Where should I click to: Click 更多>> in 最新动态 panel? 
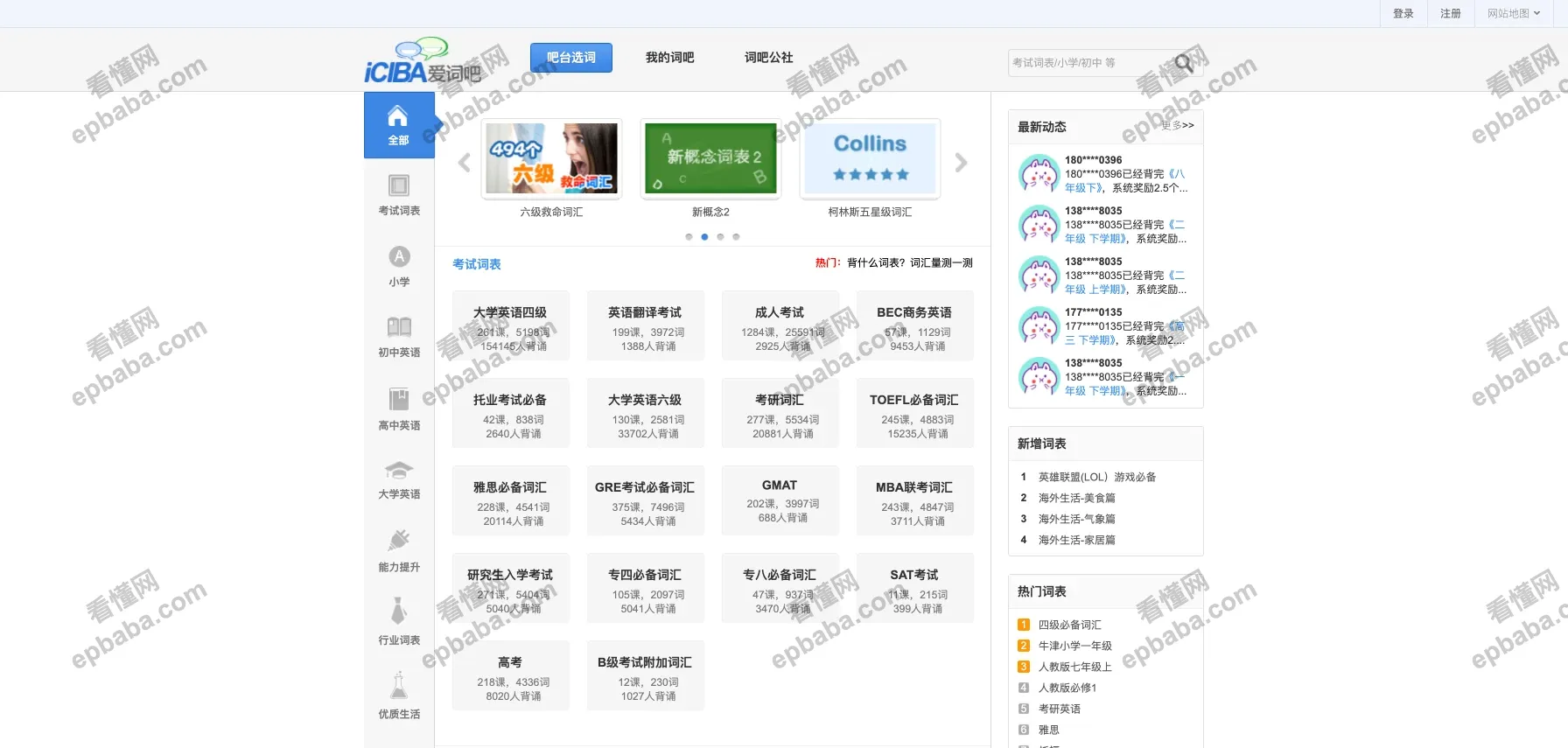(x=1178, y=126)
